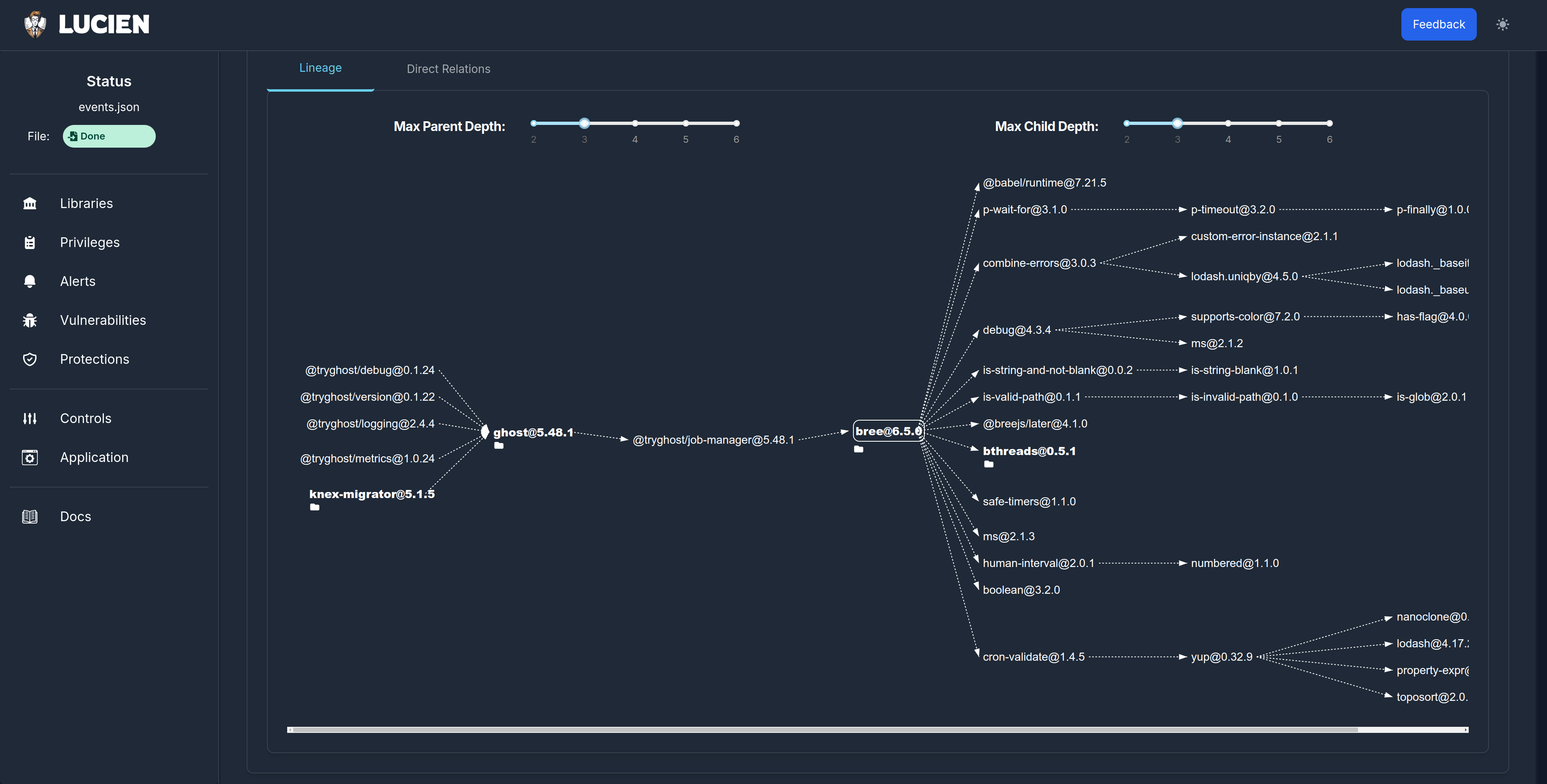Set Max Child Depth to 4
The width and height of the screenshot is (1547, 784).
1228,123
